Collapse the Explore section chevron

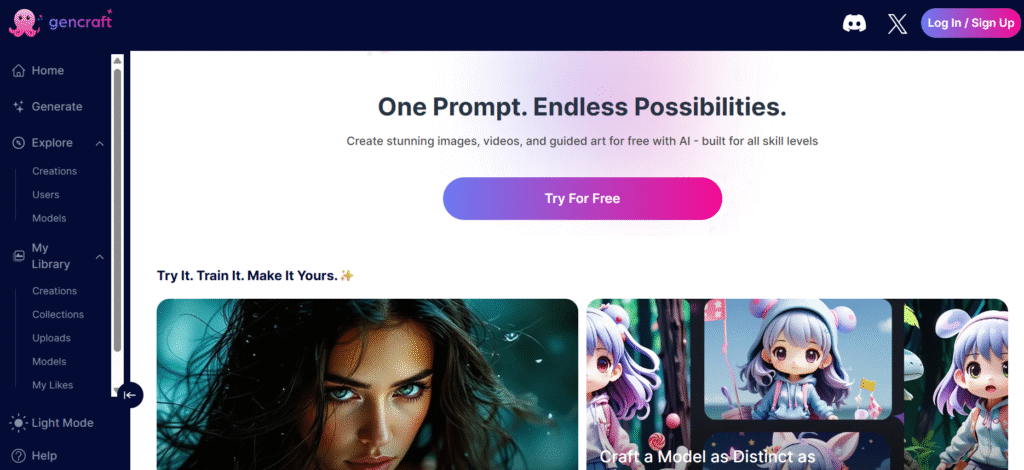tap(99, 143)
